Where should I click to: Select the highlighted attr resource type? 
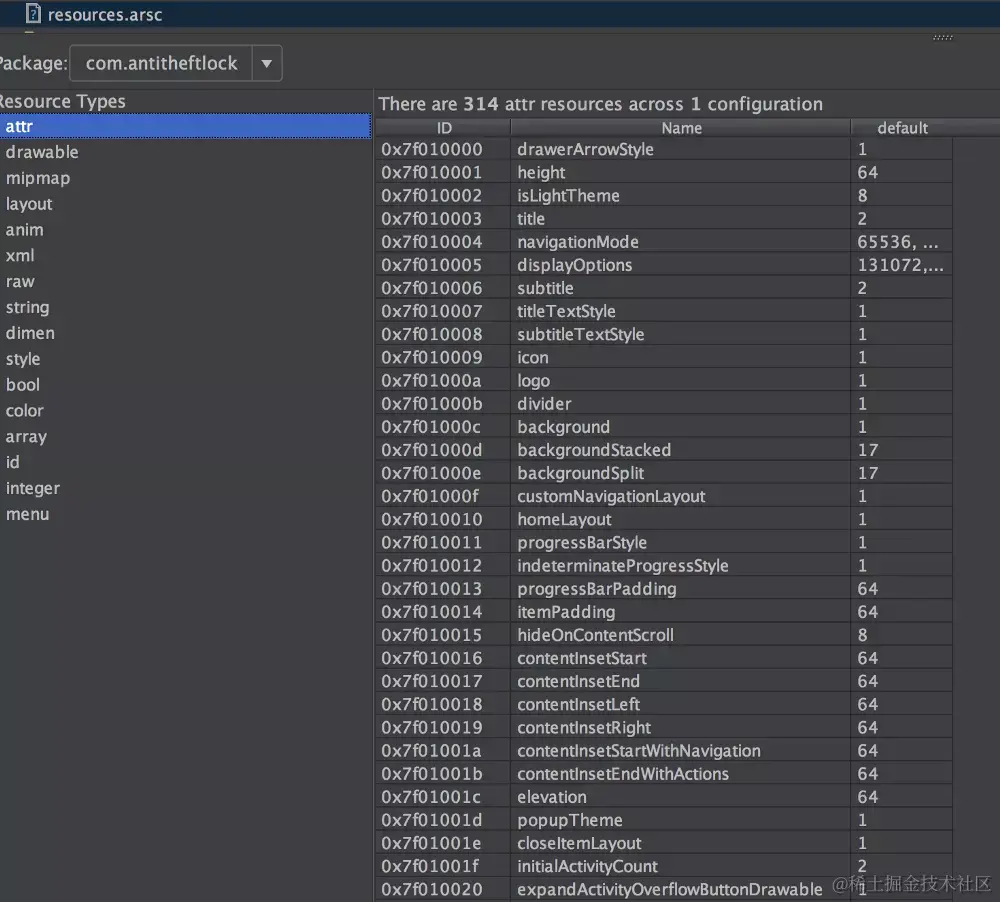(185, 126)
